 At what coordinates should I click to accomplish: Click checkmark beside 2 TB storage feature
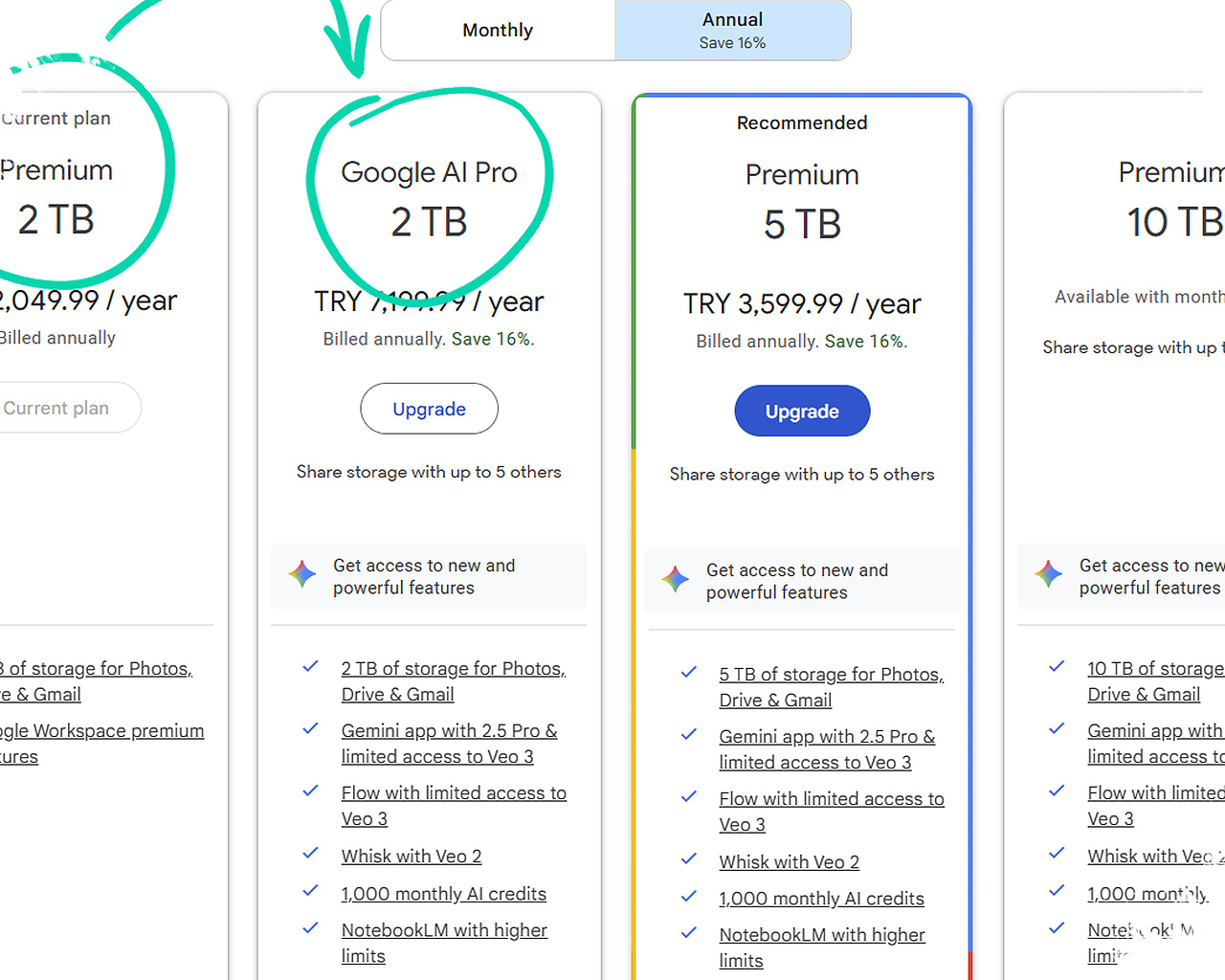click(310, 667)
